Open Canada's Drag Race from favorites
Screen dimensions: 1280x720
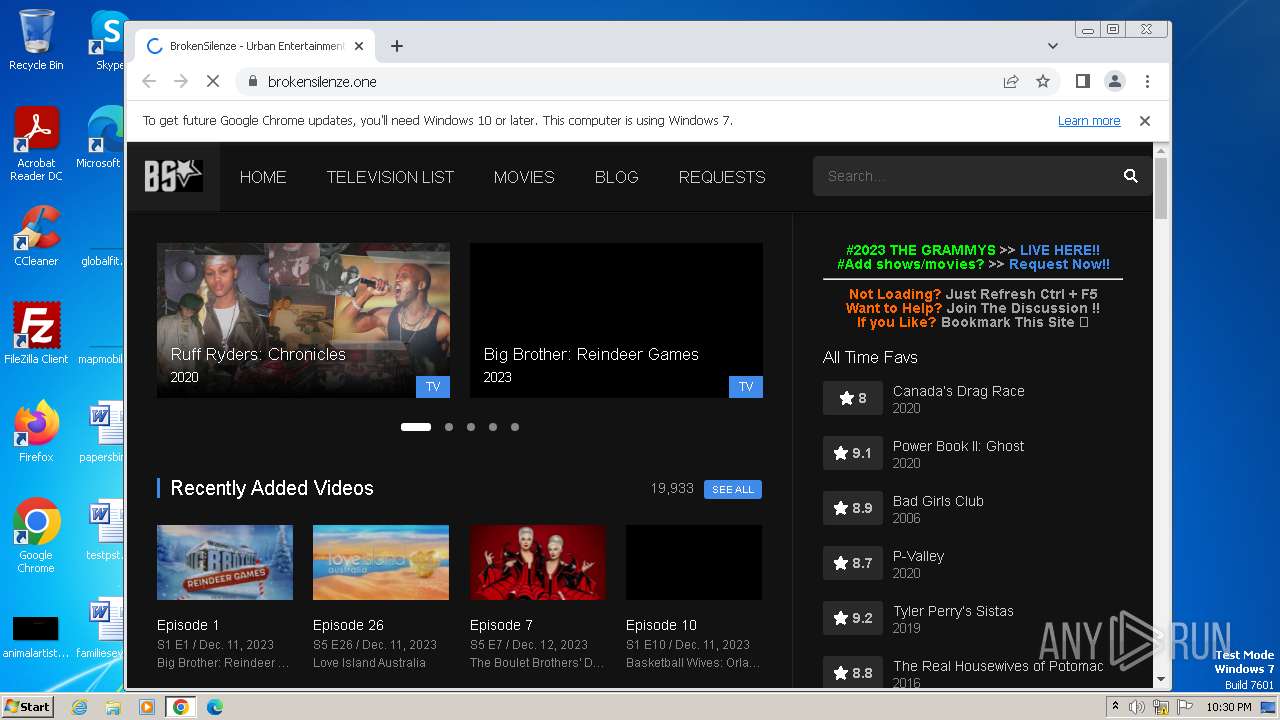(x=958, y=391)
